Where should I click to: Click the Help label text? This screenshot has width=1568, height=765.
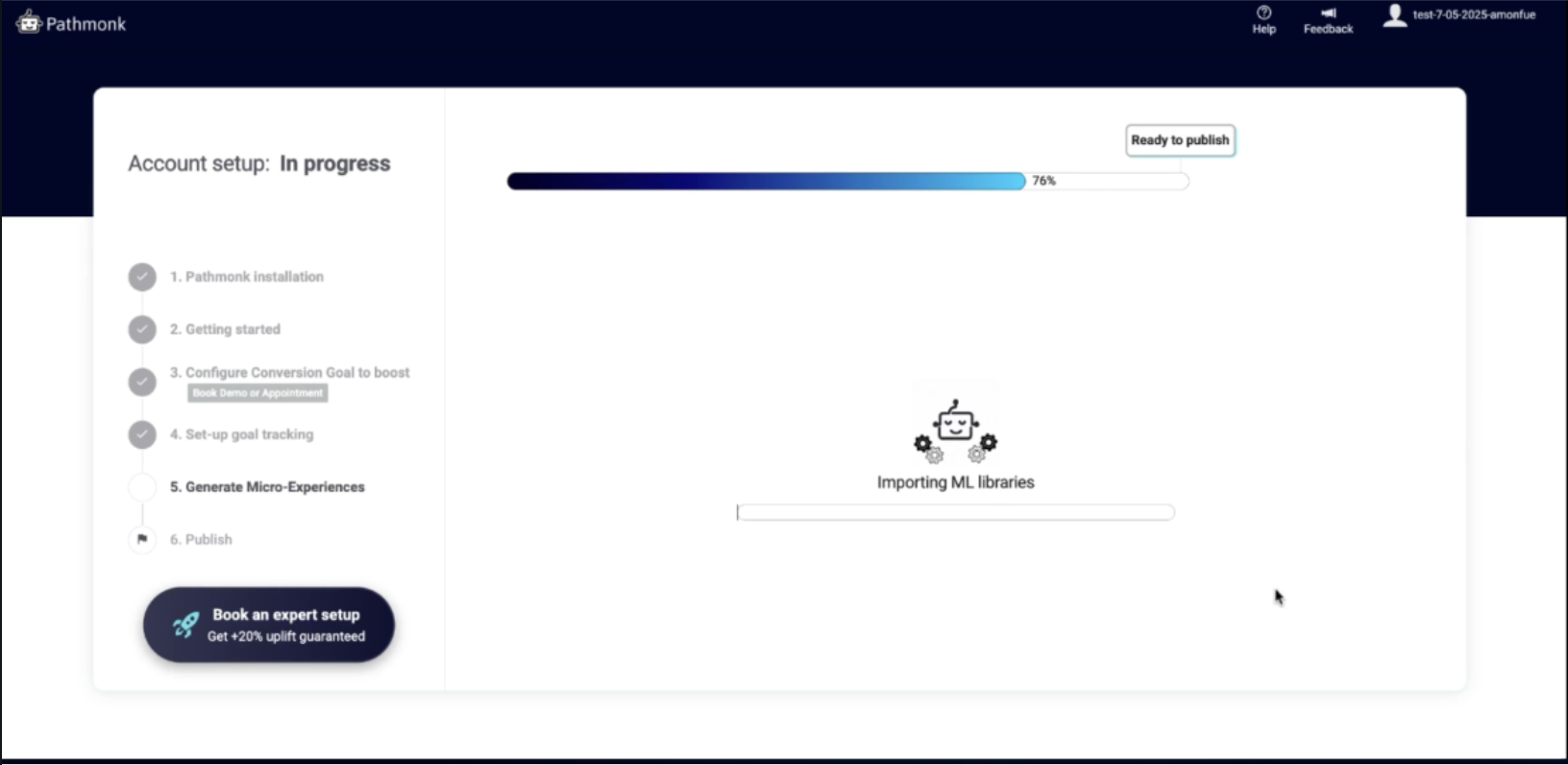click(x=1263, y=29)
